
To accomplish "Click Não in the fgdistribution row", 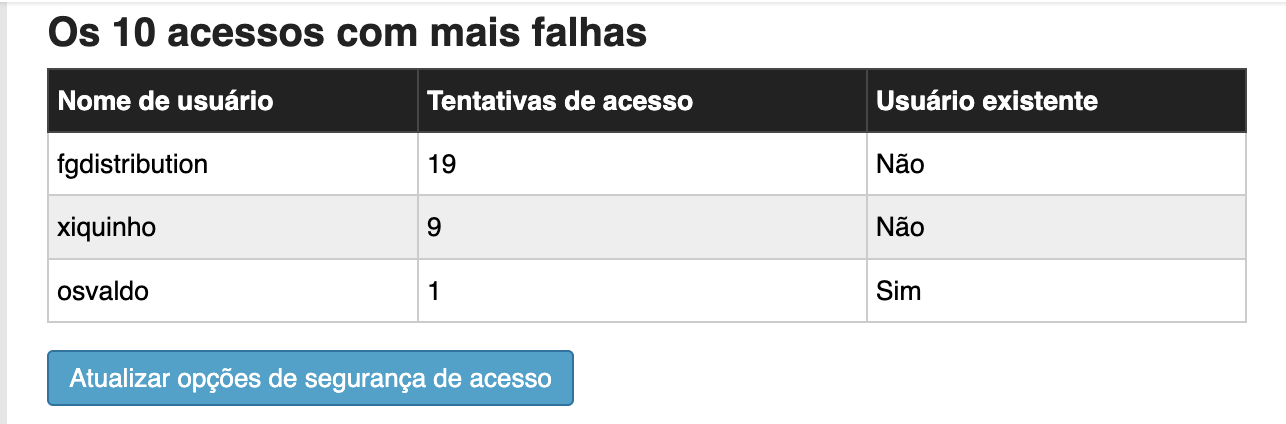I will [900, 163].
